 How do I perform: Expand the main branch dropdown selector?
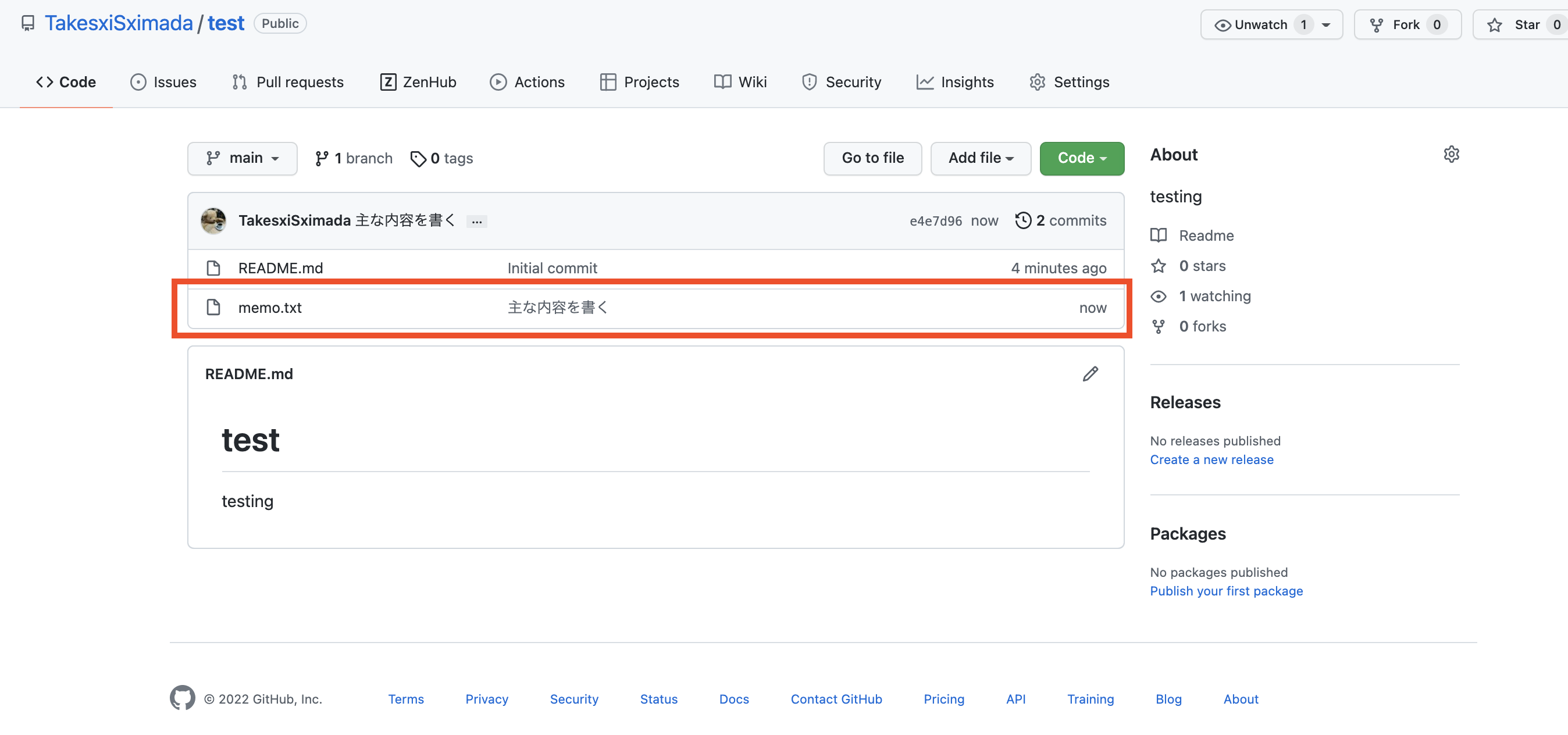[242, 158]
